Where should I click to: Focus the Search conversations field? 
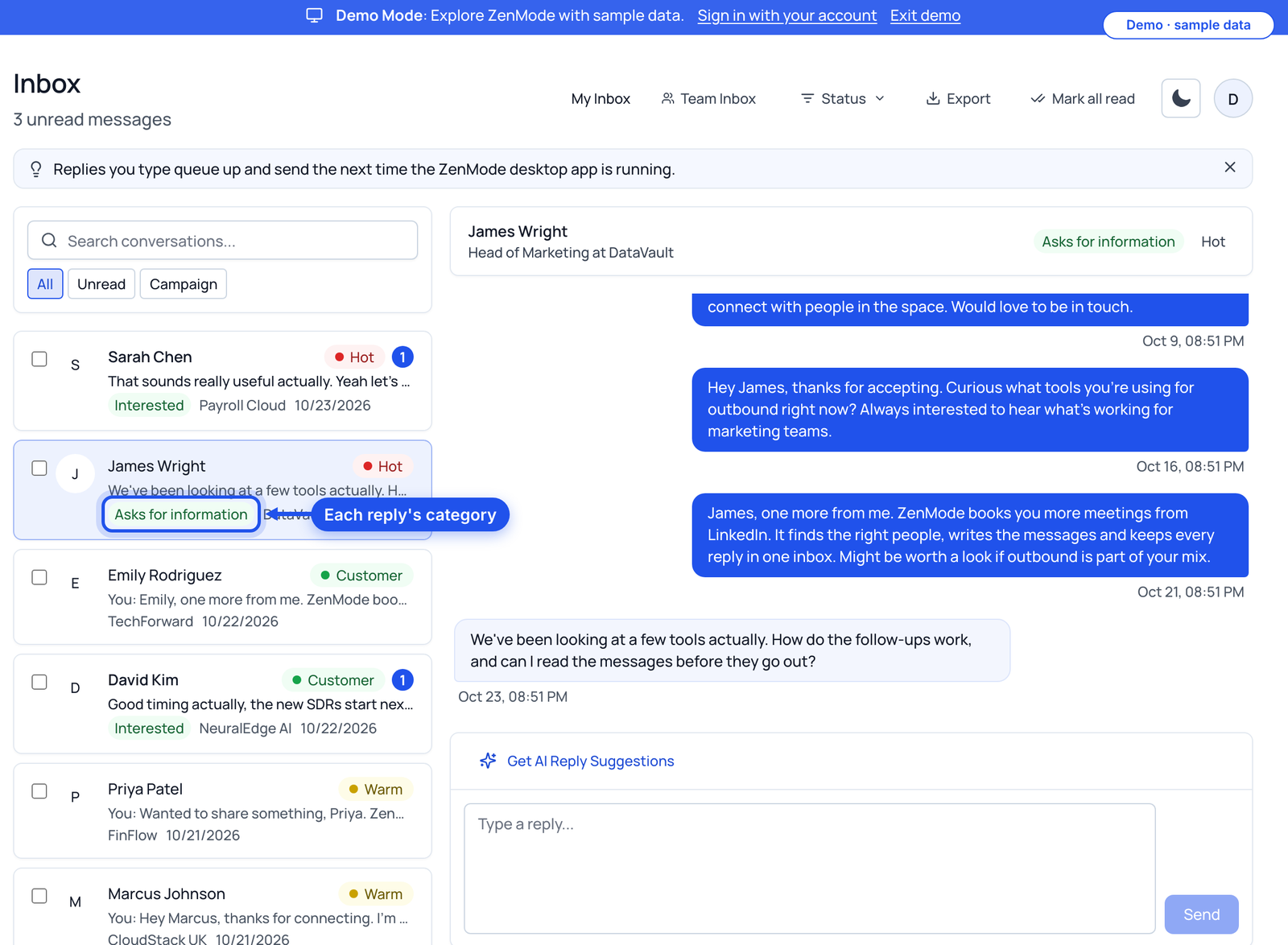[222, 241]
